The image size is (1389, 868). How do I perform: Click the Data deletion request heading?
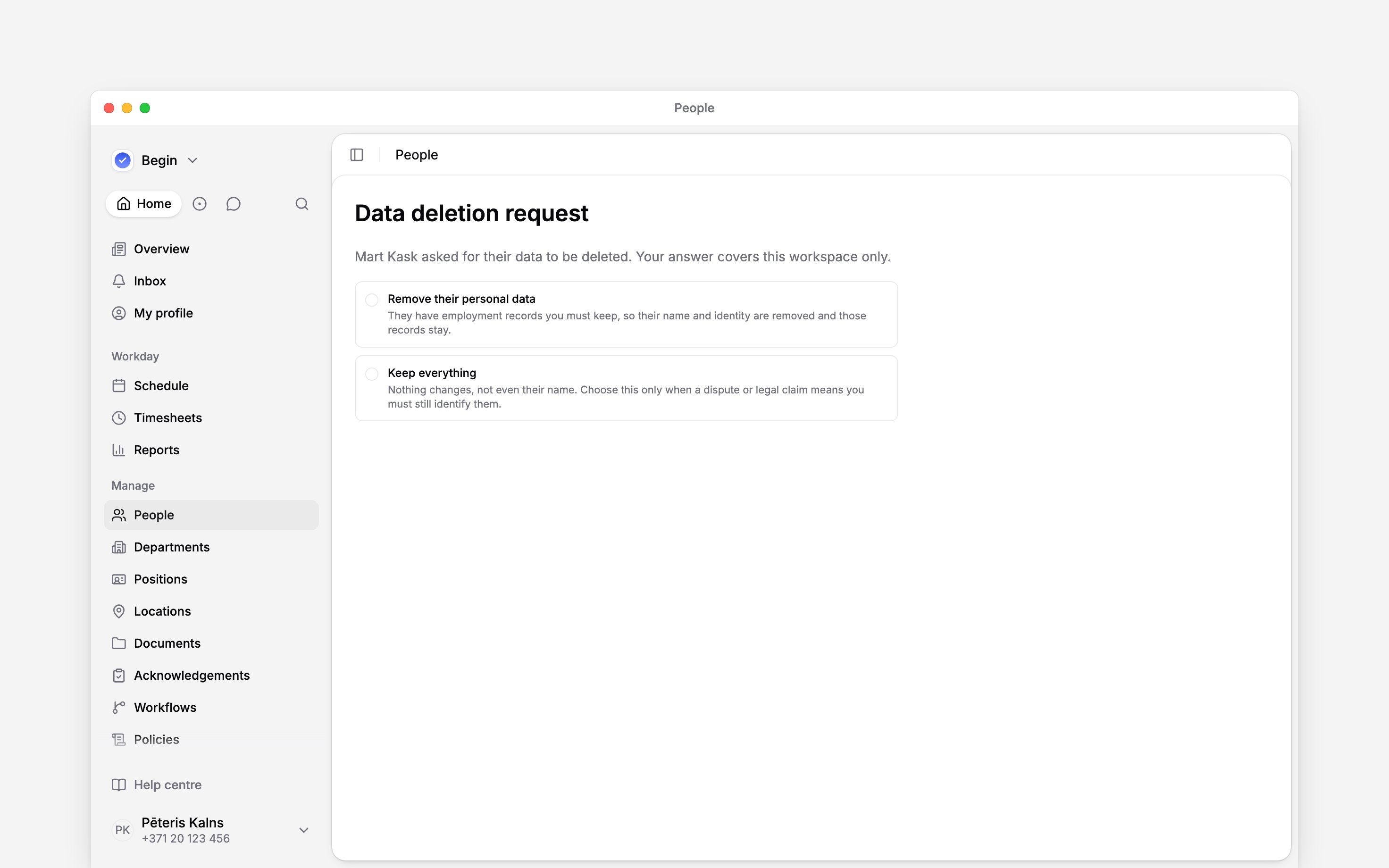(472, 214)
